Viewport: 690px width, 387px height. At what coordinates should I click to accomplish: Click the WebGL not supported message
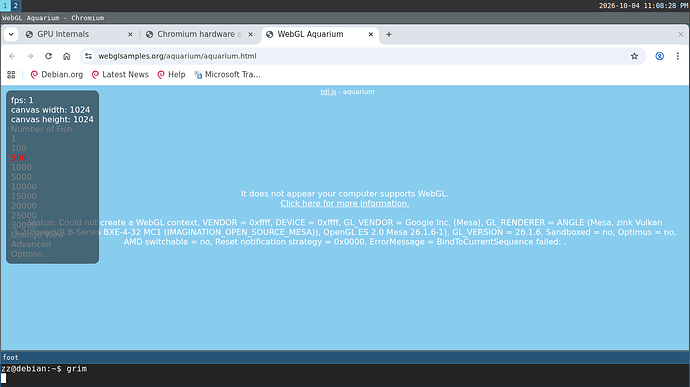pos(345,194)
